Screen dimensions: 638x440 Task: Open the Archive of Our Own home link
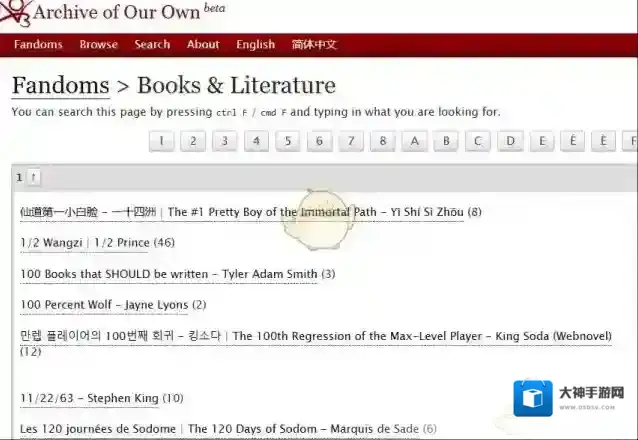[x=116, y=12]
